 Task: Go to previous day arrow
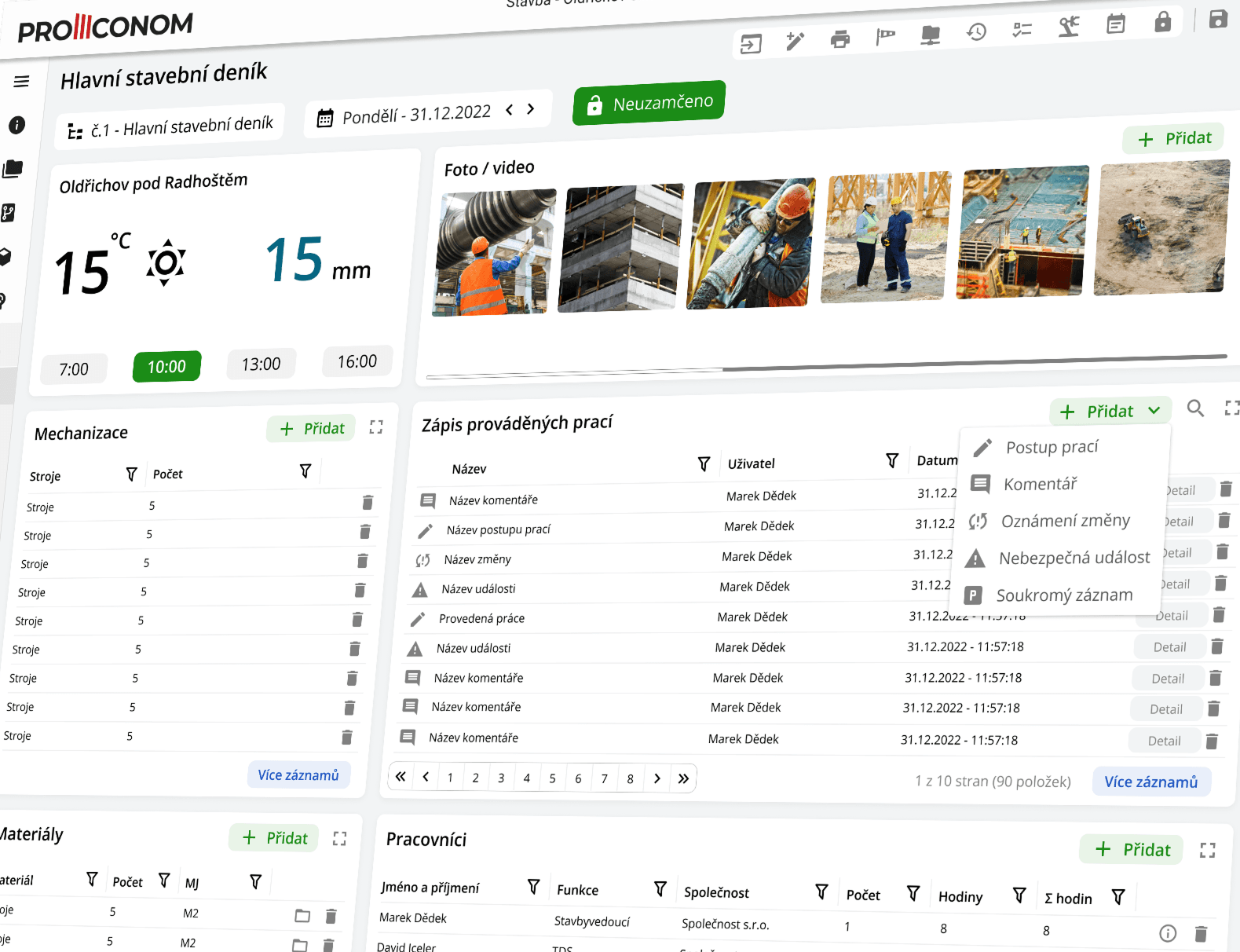(509, 110)
